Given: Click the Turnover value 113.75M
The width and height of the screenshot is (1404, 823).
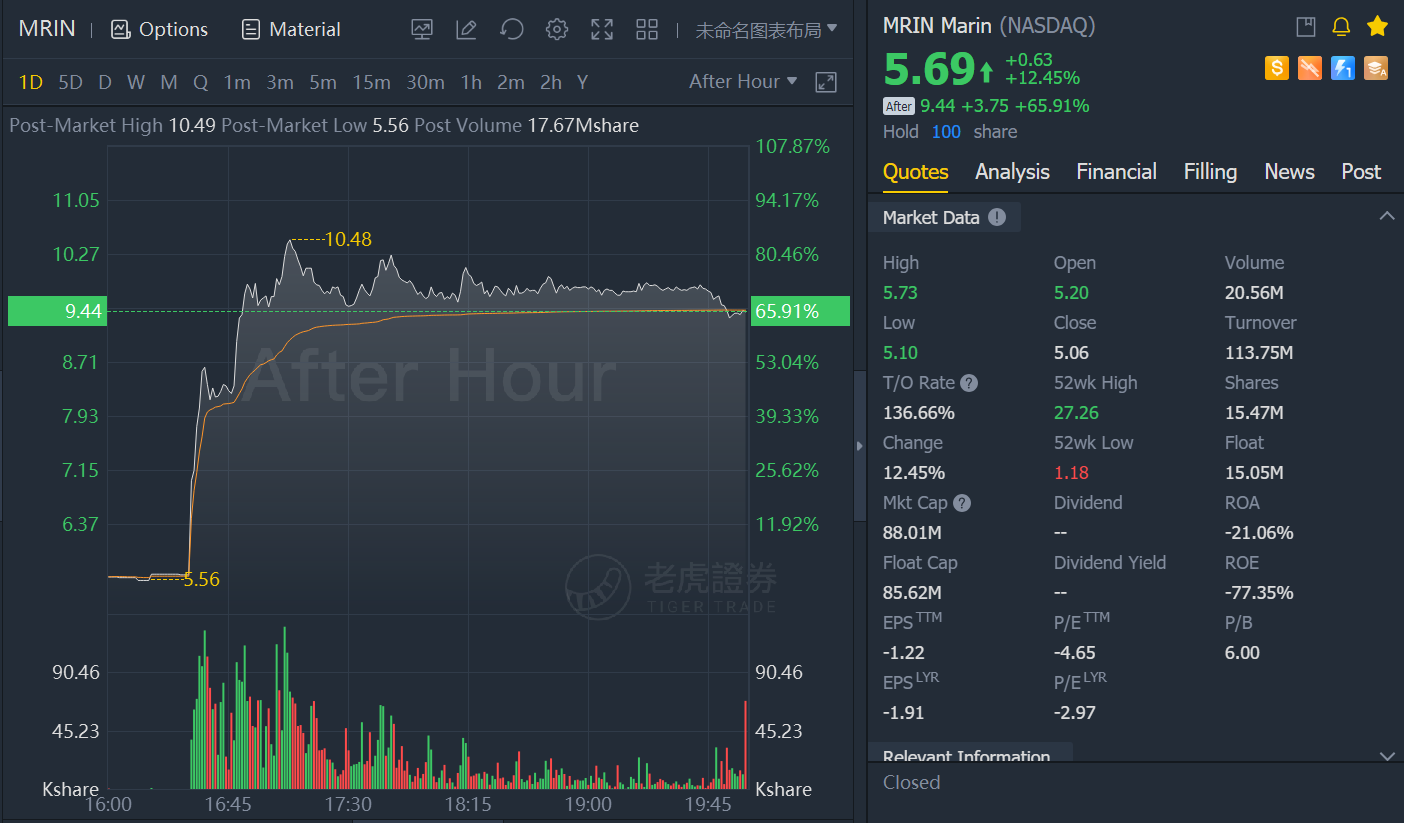Looking at the screenshot, I should 1259,353.
